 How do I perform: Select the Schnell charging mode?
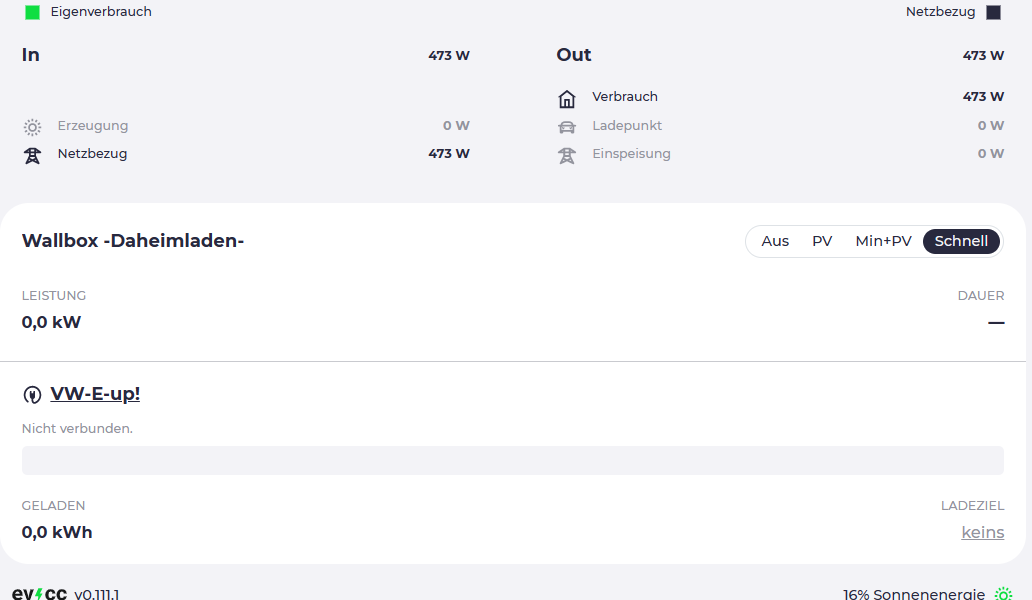961,241
